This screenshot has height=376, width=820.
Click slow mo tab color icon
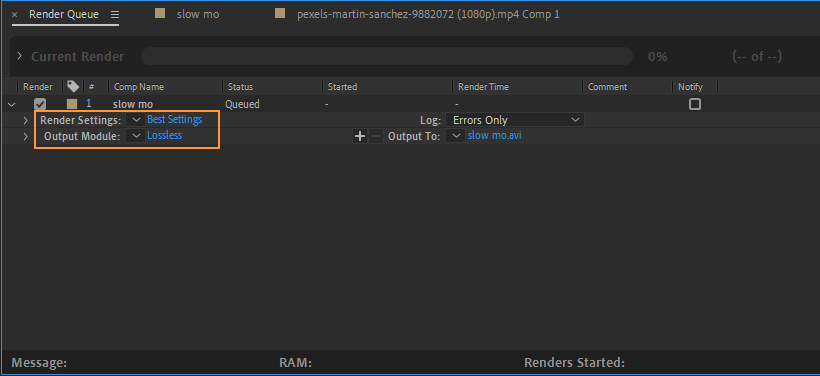point(160,14)
